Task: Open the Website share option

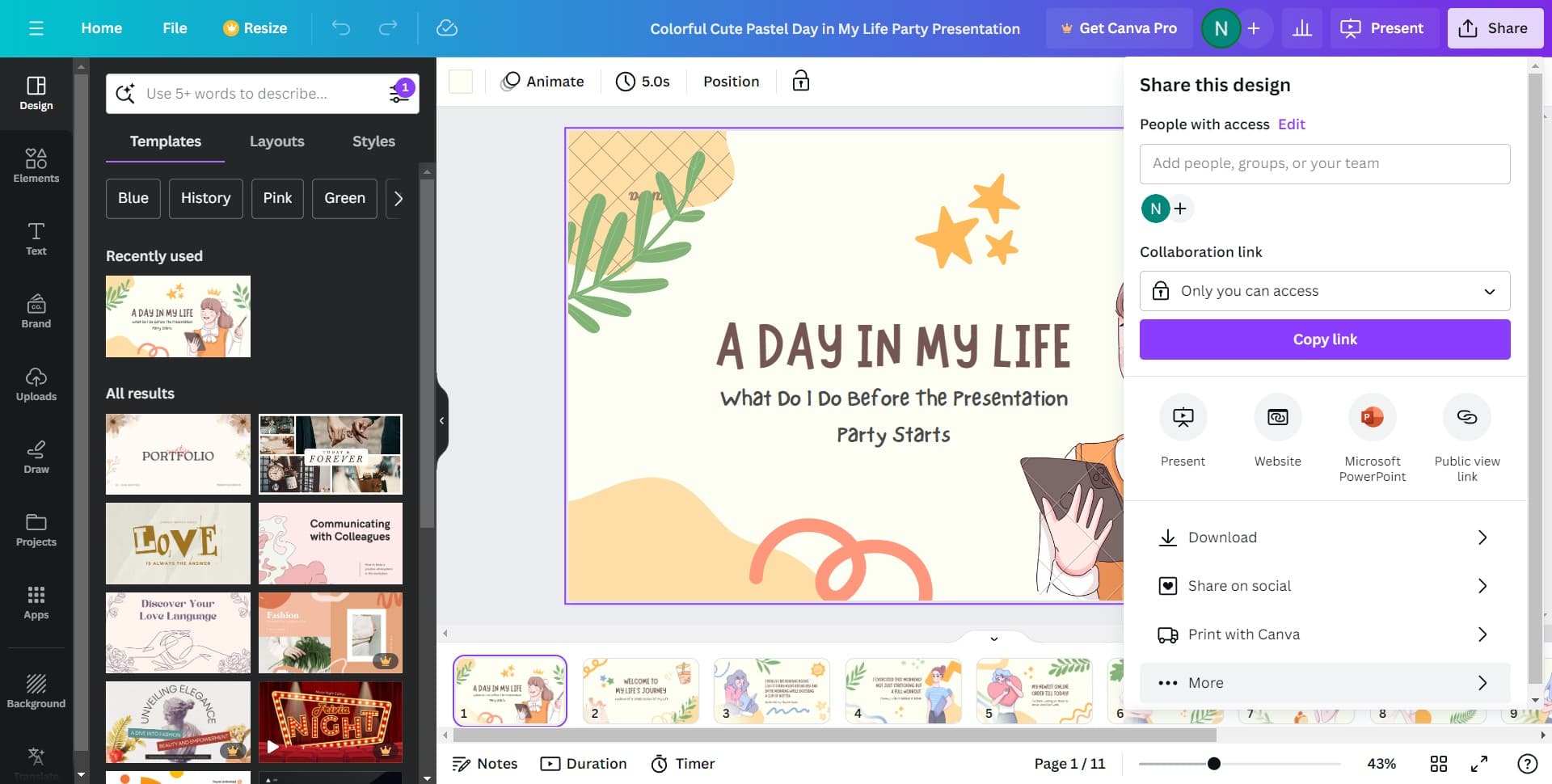Action: (1277, 417)
